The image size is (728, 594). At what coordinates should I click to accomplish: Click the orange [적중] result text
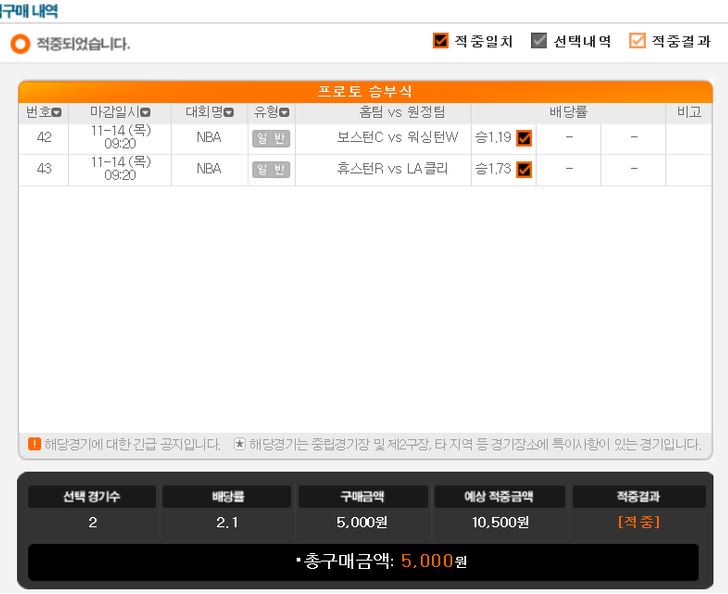coord(639,522)
